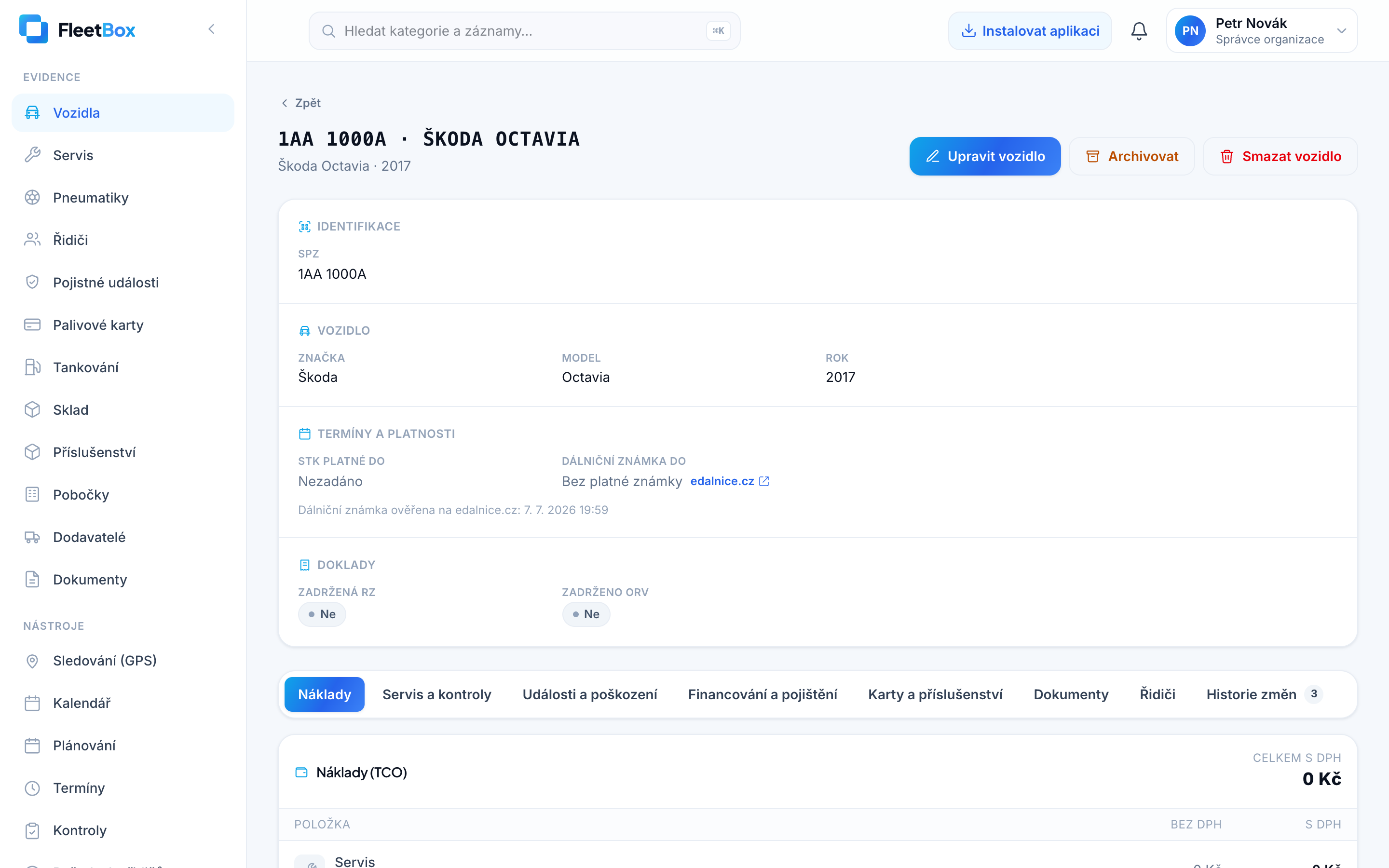Click the year value 2017
The height and width of the screenshot is (868, 1389).
[840, 377]
